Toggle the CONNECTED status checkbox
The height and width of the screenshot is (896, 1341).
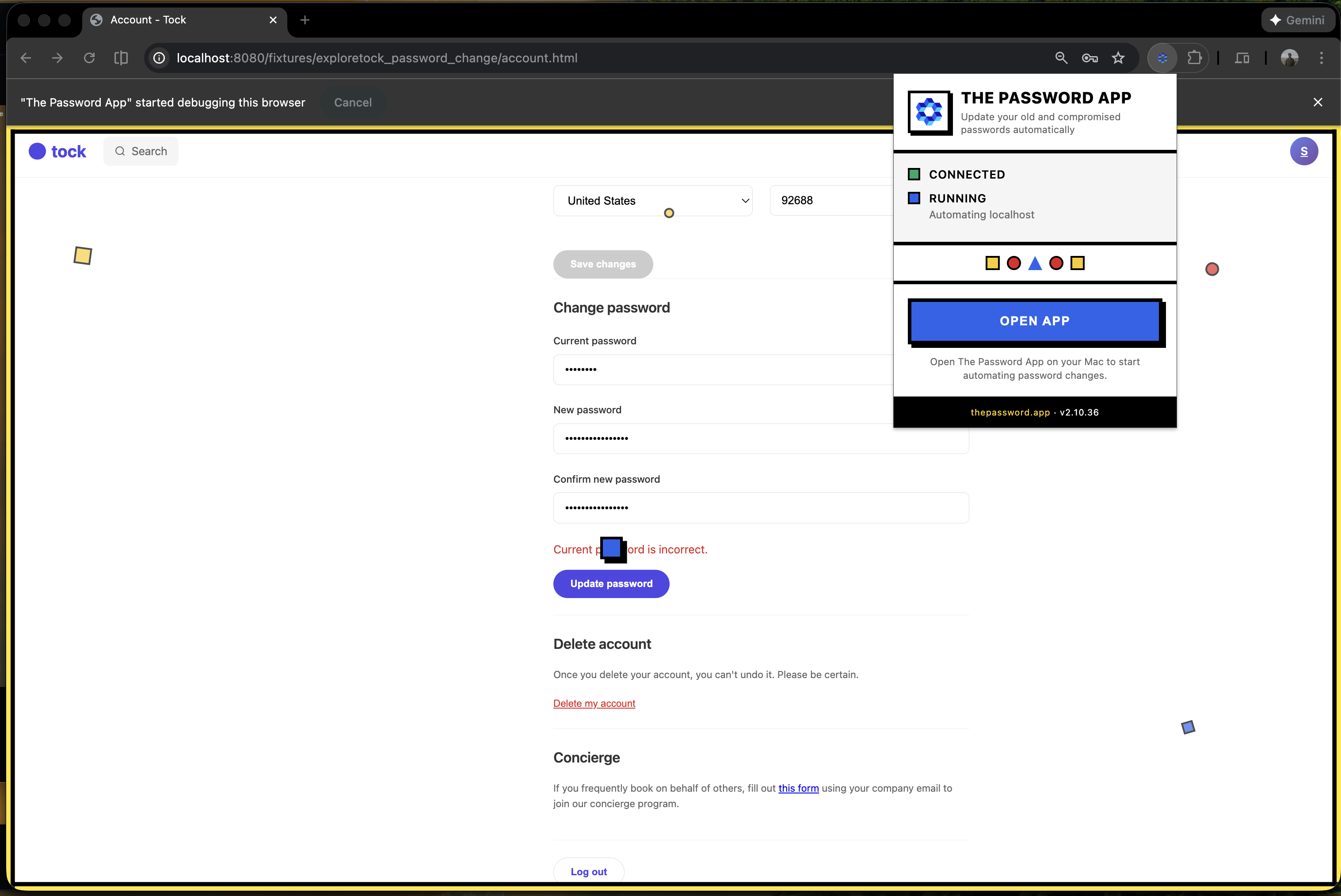pyautogui.click(x=914, y=174)
